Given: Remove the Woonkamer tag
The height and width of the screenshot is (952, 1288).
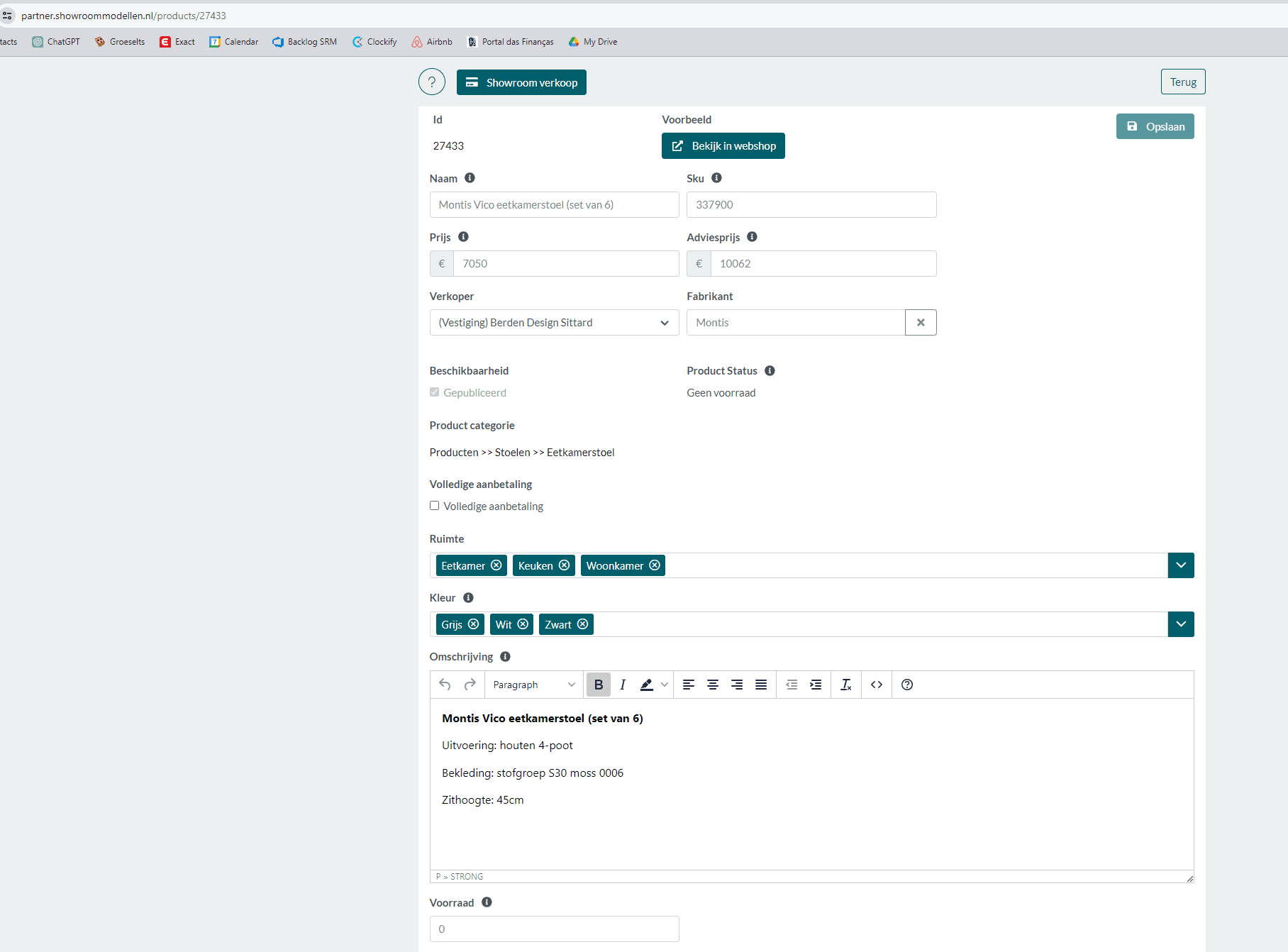Looking at the screenshot, I should coord(655,565).
